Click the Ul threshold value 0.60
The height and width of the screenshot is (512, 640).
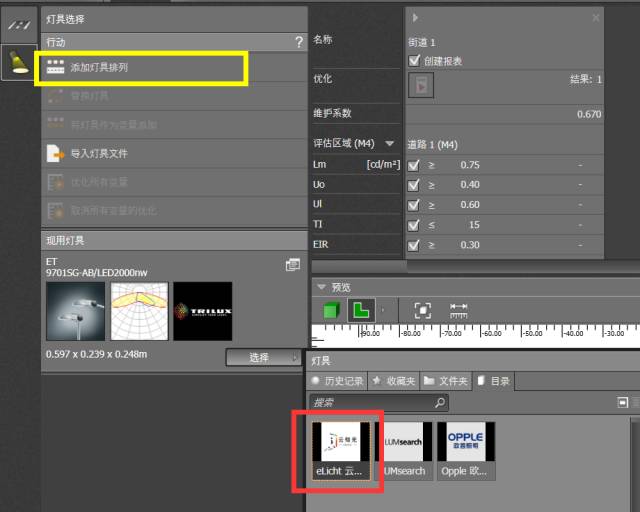point(470,205)
